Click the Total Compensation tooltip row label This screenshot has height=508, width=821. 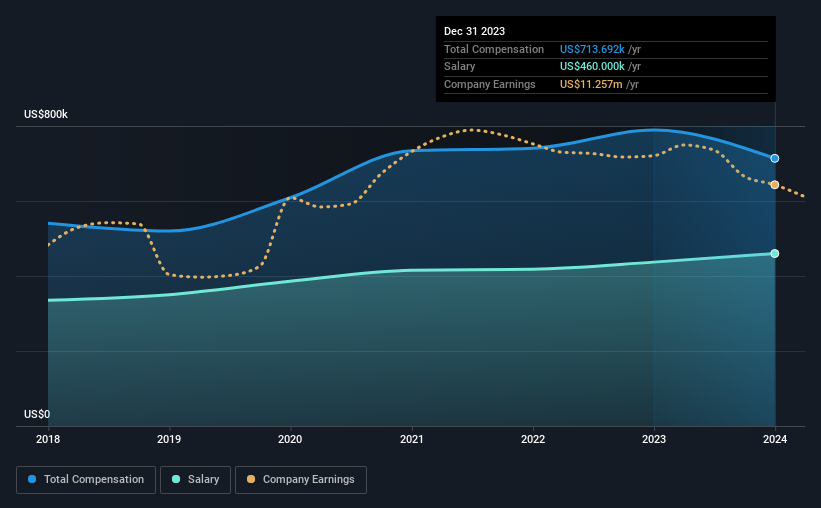pyautogui.click(x=494, y=49)
